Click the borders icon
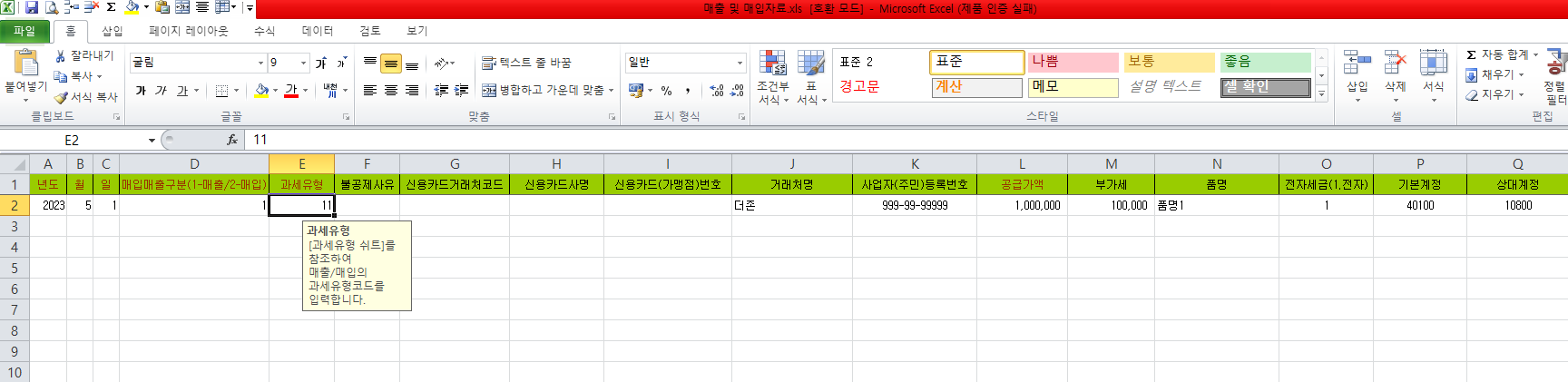The width and height of the screenshot is (1568, 382). pos(221,91)
